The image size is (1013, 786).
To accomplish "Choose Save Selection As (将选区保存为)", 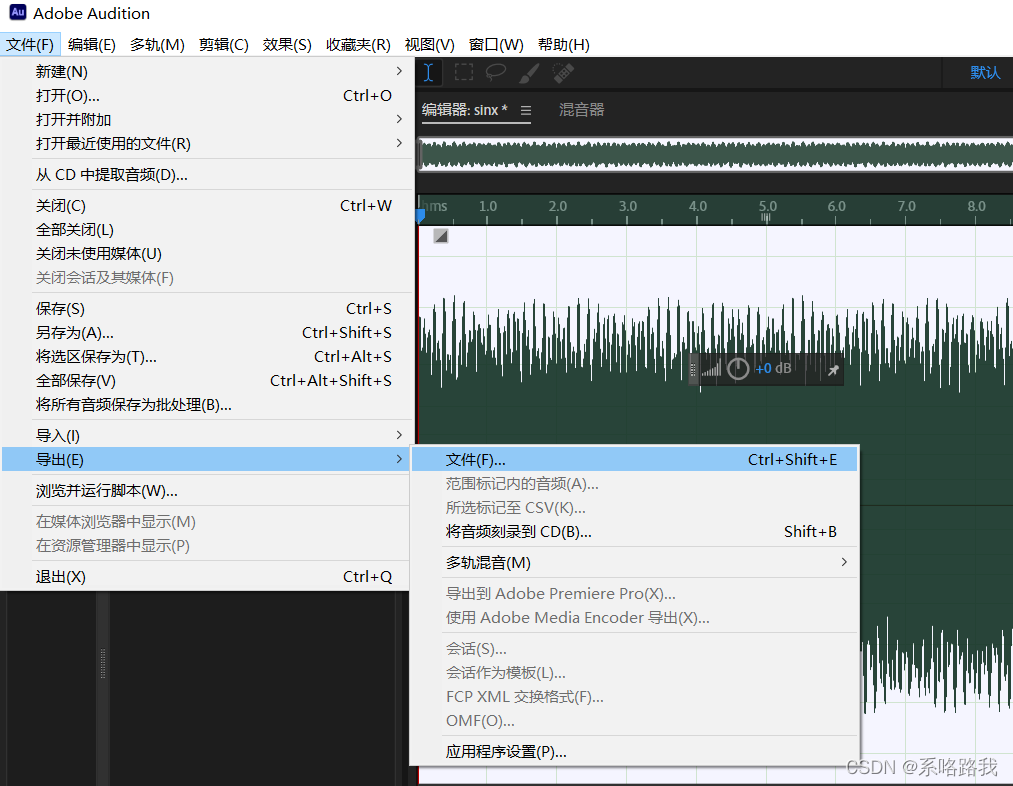I will click(x=207, y=356).
